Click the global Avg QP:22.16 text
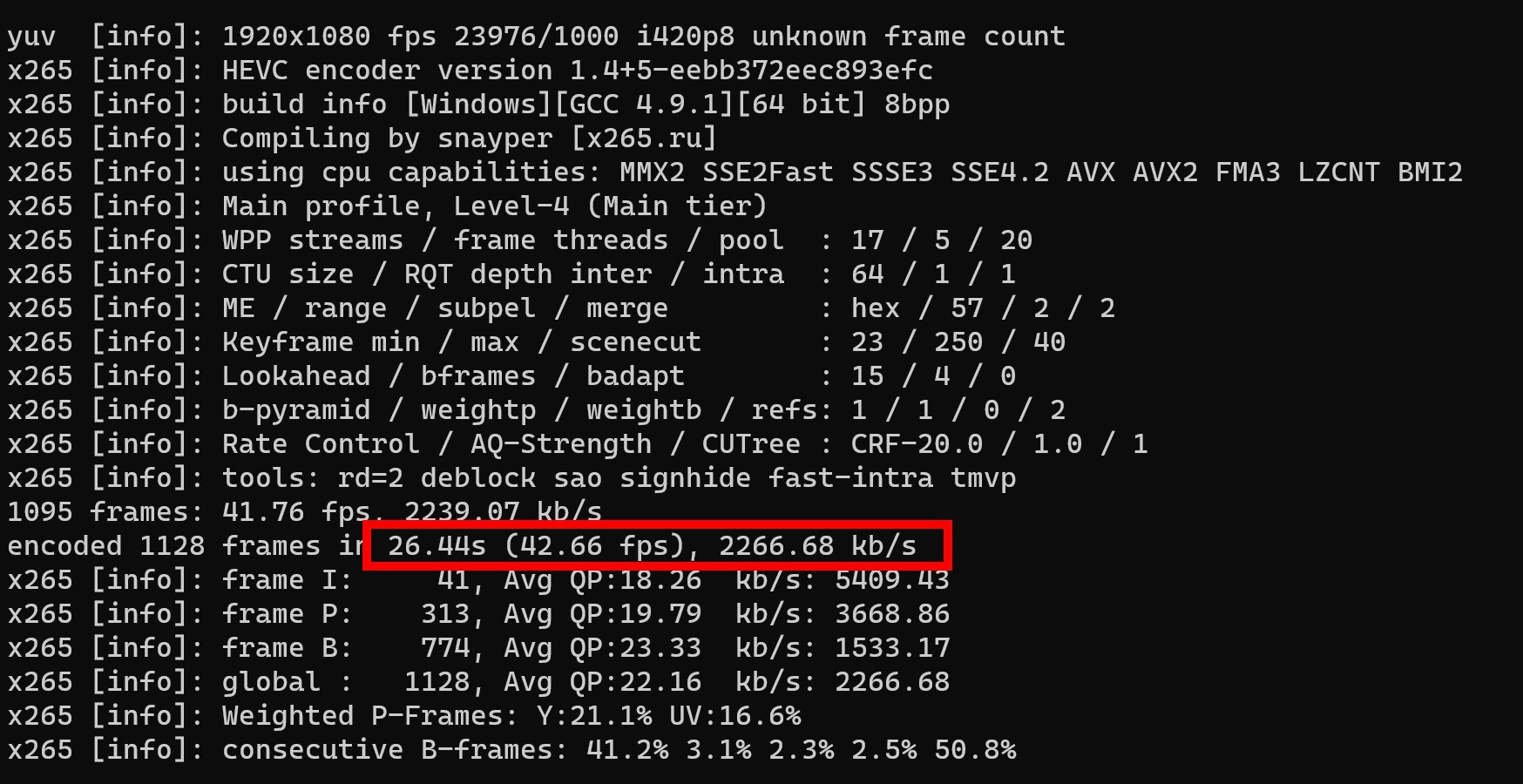Image resolution: width=1523 pixels, height=784 pixels. (x=602, y=682)
